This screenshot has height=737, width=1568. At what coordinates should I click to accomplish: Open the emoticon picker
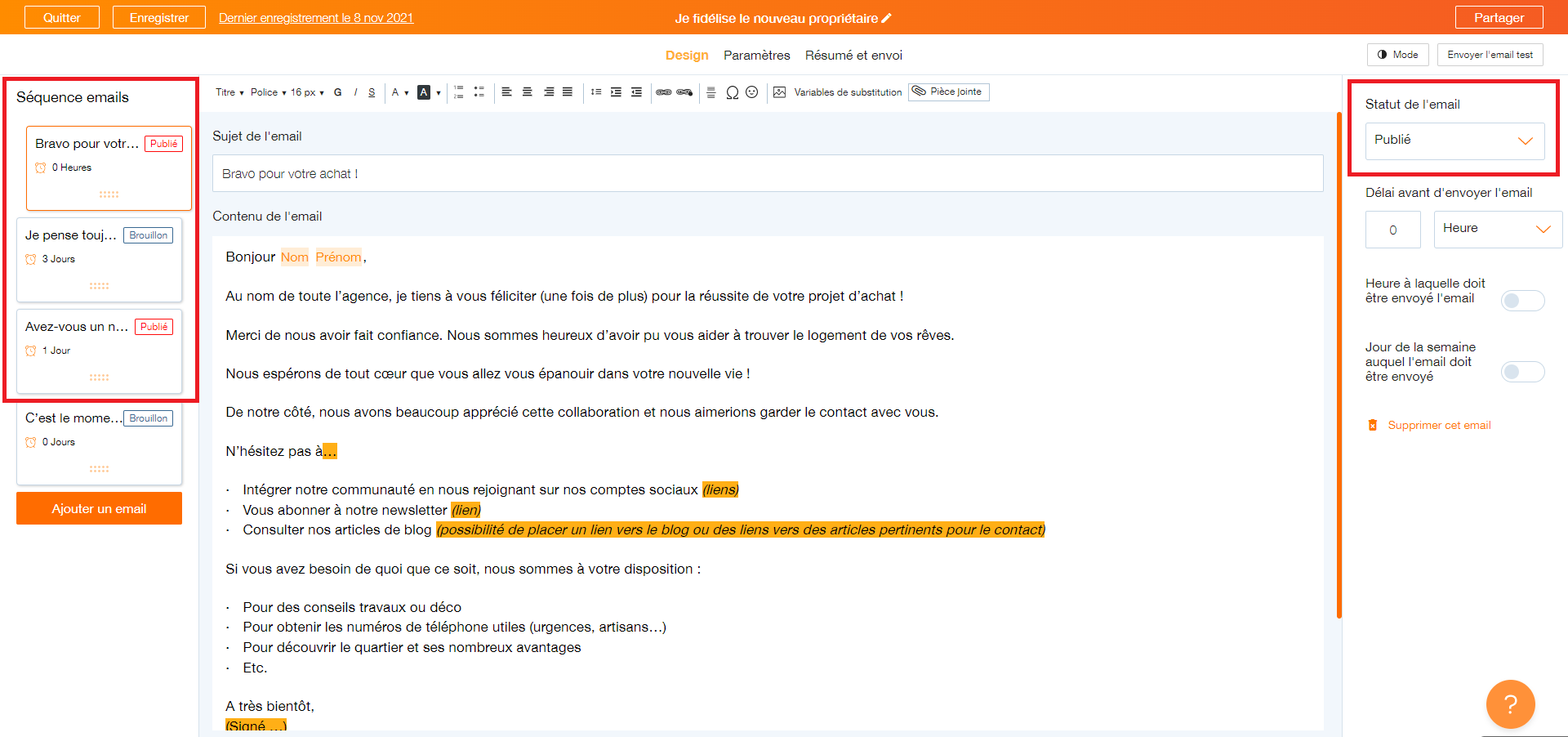pos(752,92)
